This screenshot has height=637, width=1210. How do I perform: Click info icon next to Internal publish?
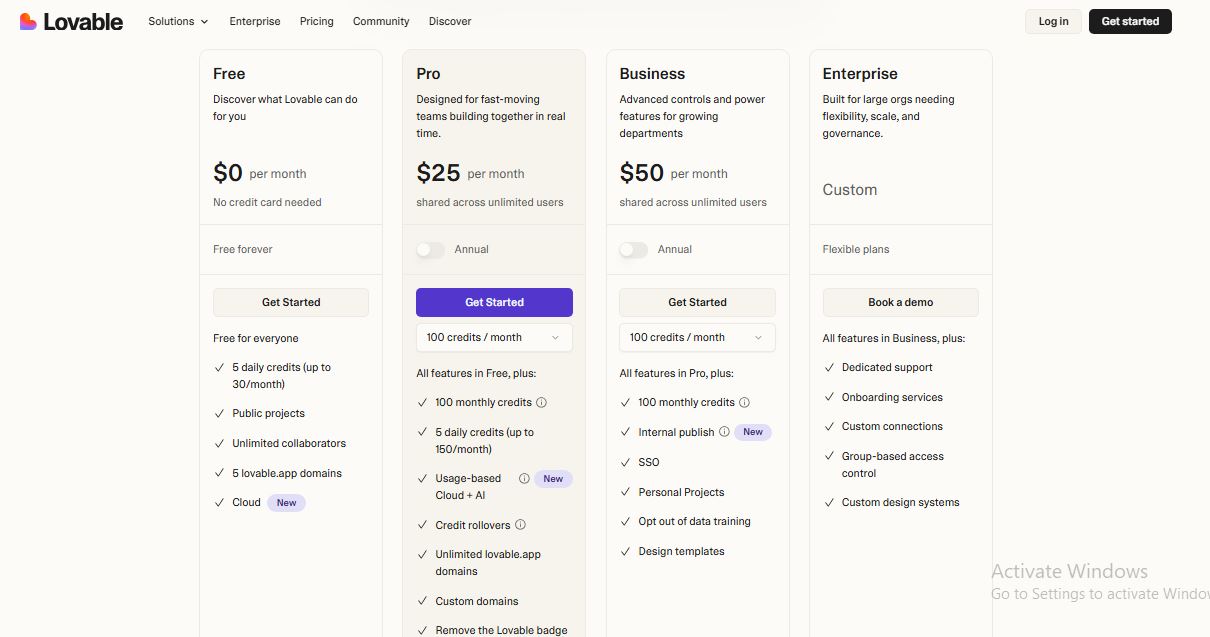tap(724, 432)
